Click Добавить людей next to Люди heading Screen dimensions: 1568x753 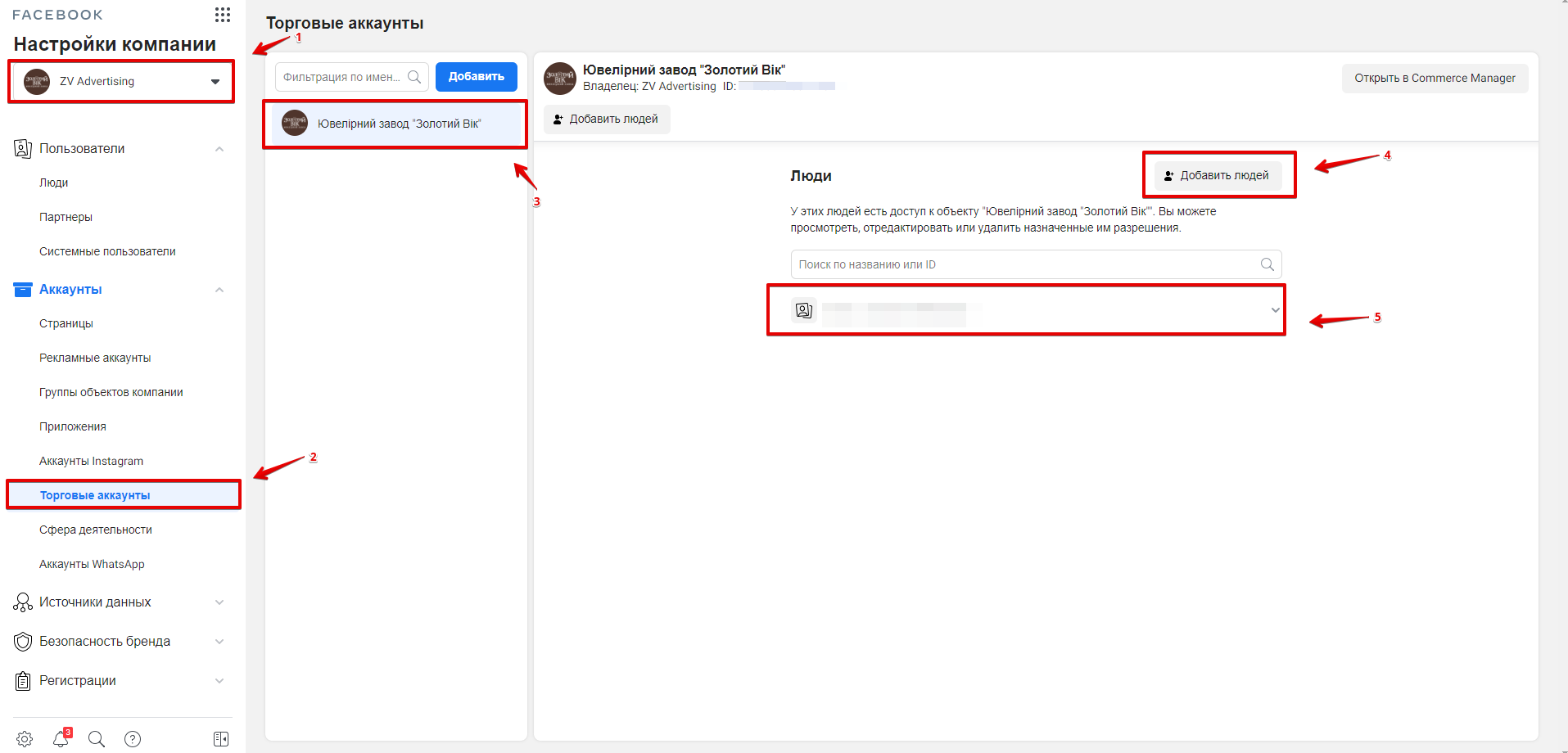(1218, 175)
